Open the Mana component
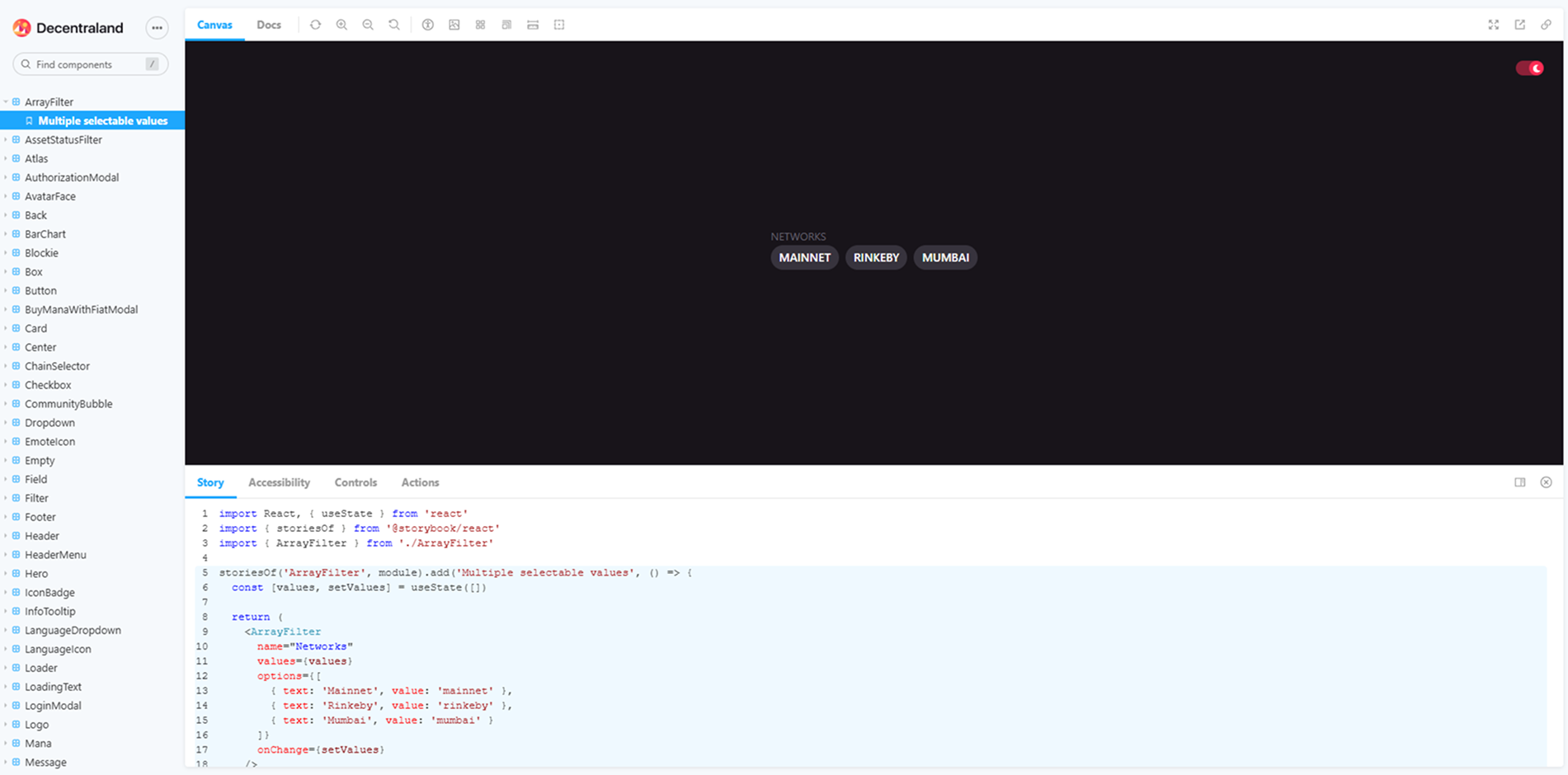The width and height of the screenshot is (1568, 775). (x=38, y=744)
